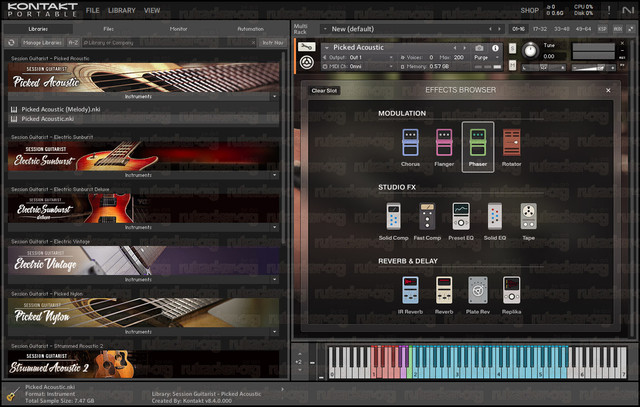The image size is (640, 407).
Task: Open the Purge dropdown menu
Action: [x=486, y=58]
